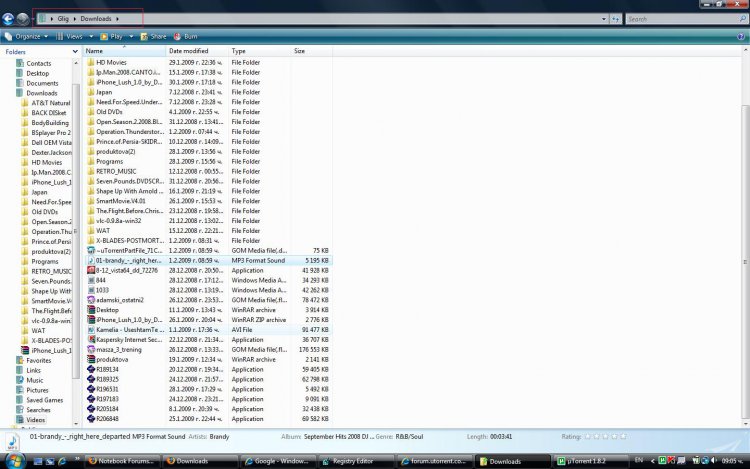Select Music in the folder tree
Viewport: 750px width, 469px height.
34,380
